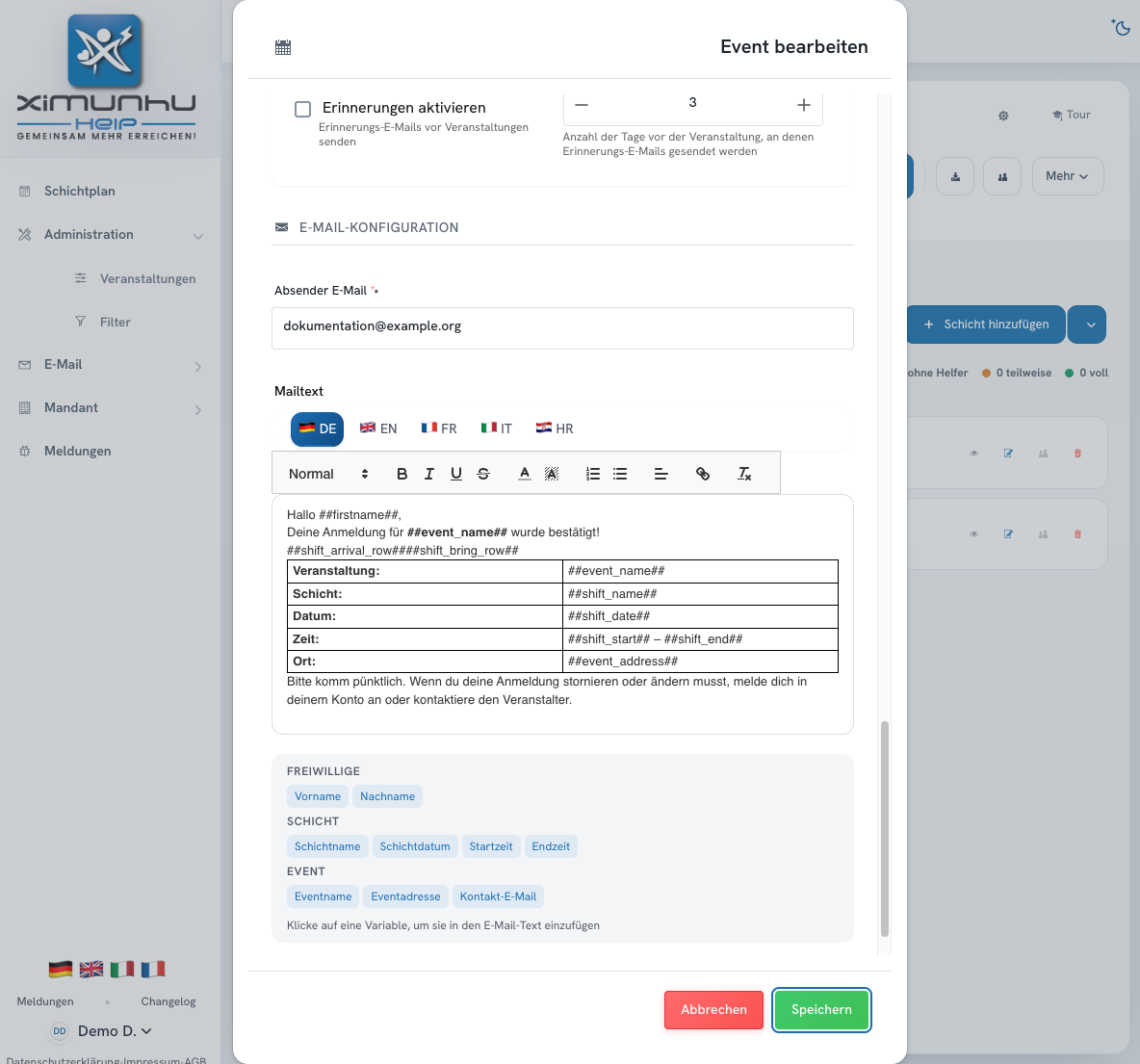Insert the Eventadresse variable
Screen dimensions: 1140x1064
(405, 896)
